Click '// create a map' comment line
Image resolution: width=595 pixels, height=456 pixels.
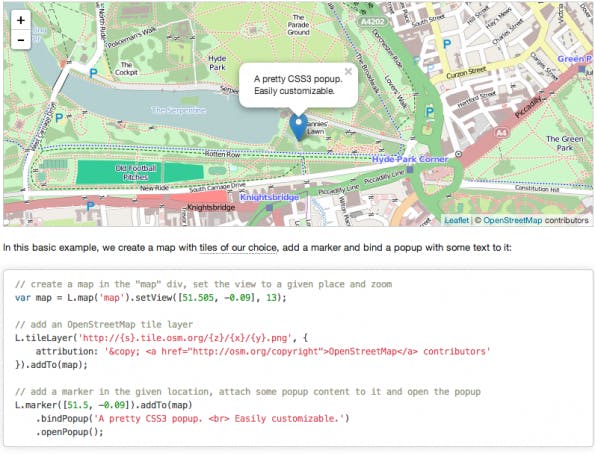[203, 284]
